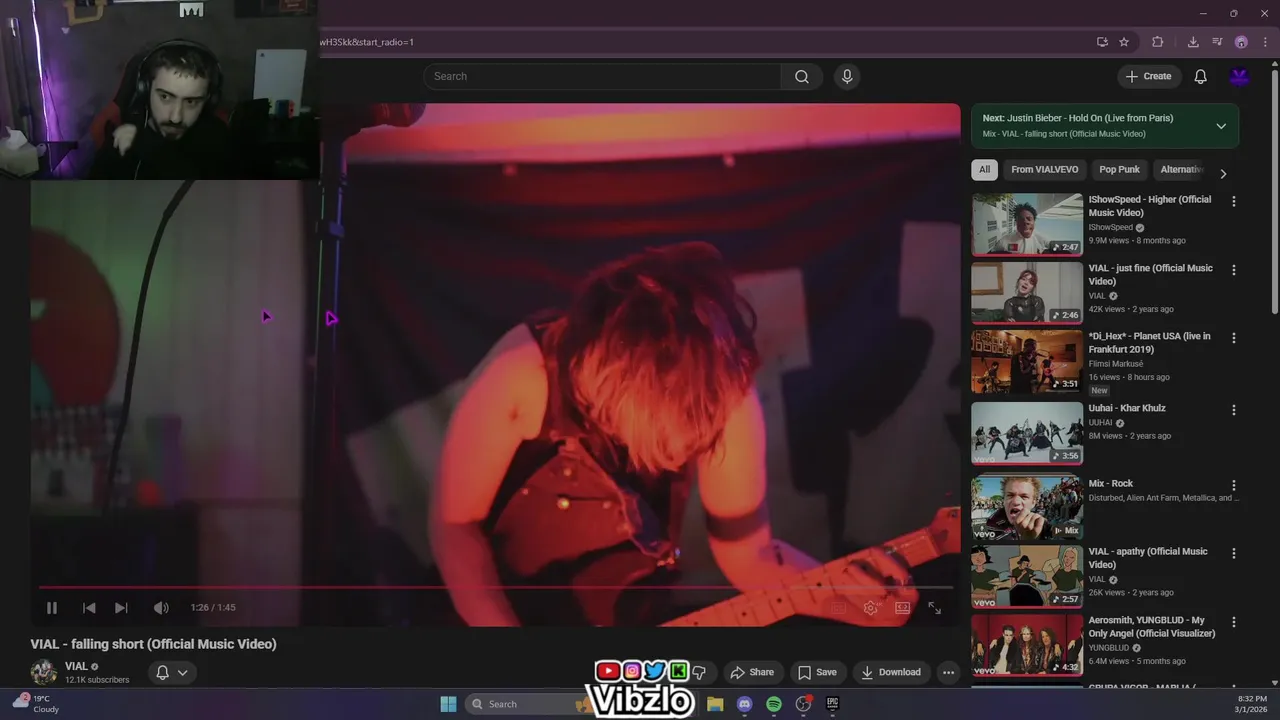Install app icon in address bar
The height and width of the screenshot is (720, 1280).
[1102, 42]
